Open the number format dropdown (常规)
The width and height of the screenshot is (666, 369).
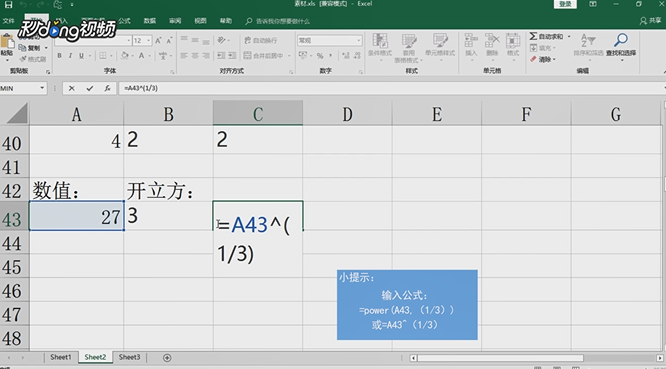coord(359,40)
